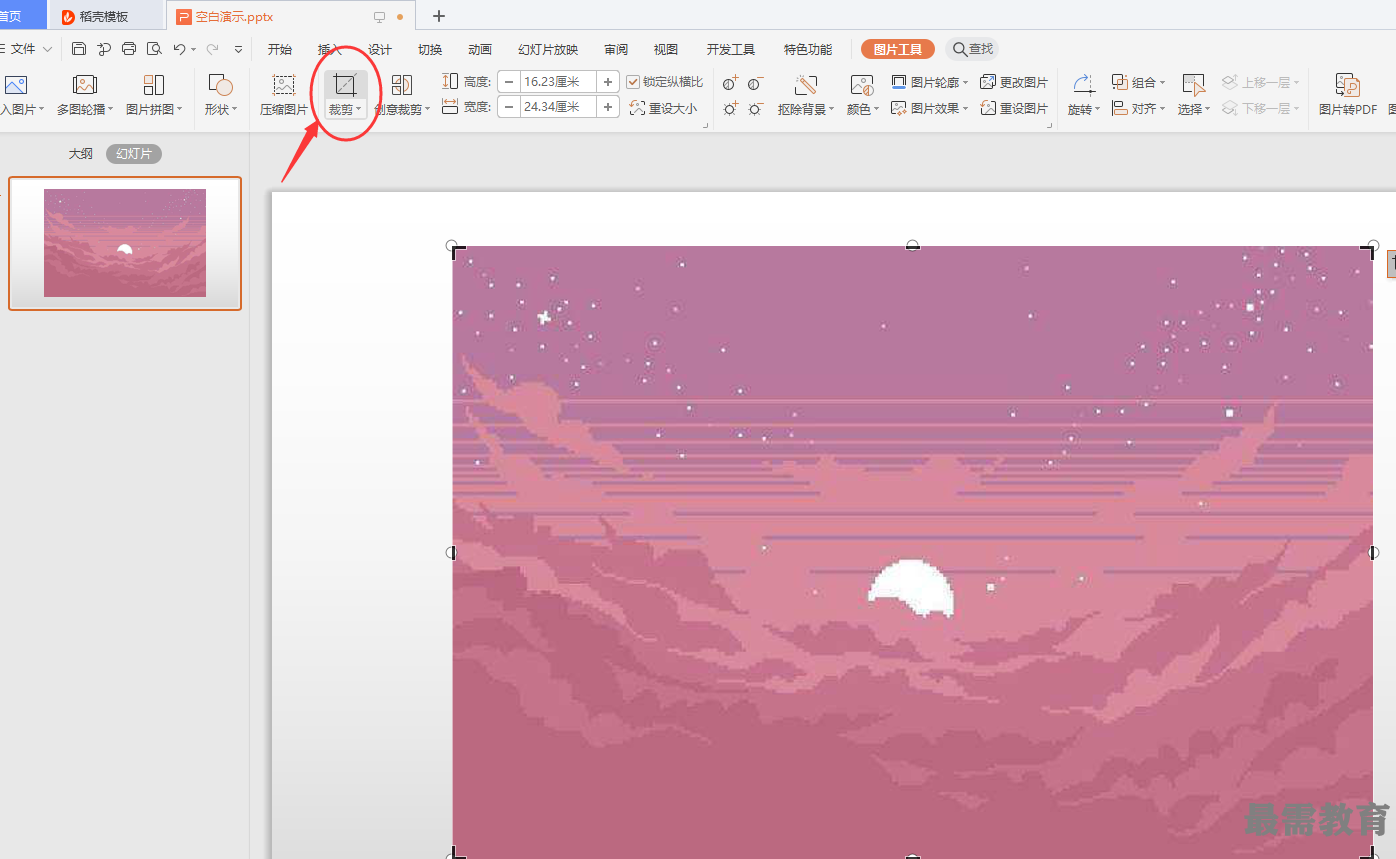The image size is (1396, 859).
Task: Click the Increase Contrast icon
Action: click(x=730, y=83)
